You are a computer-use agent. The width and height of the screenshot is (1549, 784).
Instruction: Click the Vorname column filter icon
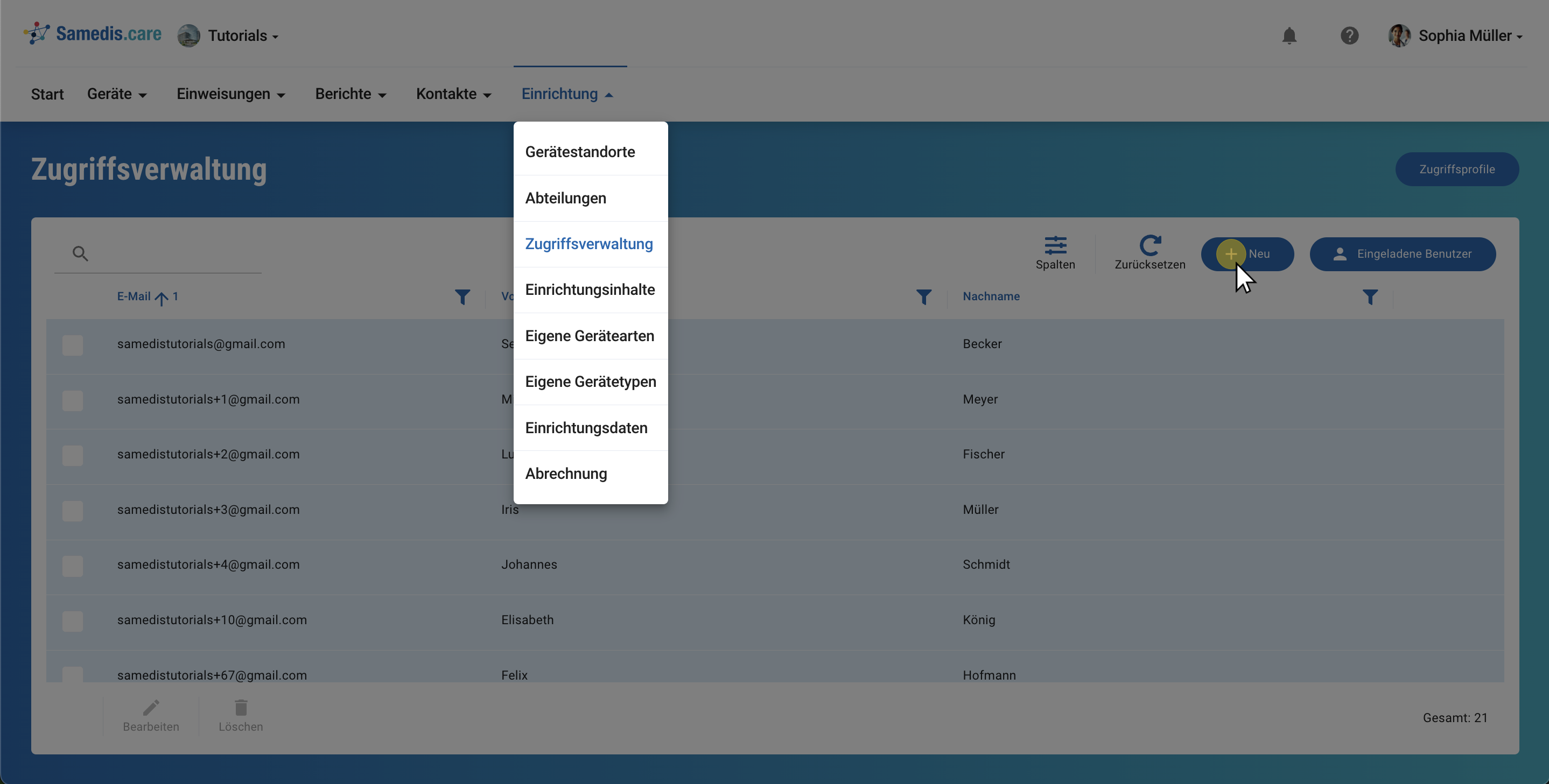(x=923, y=297)
